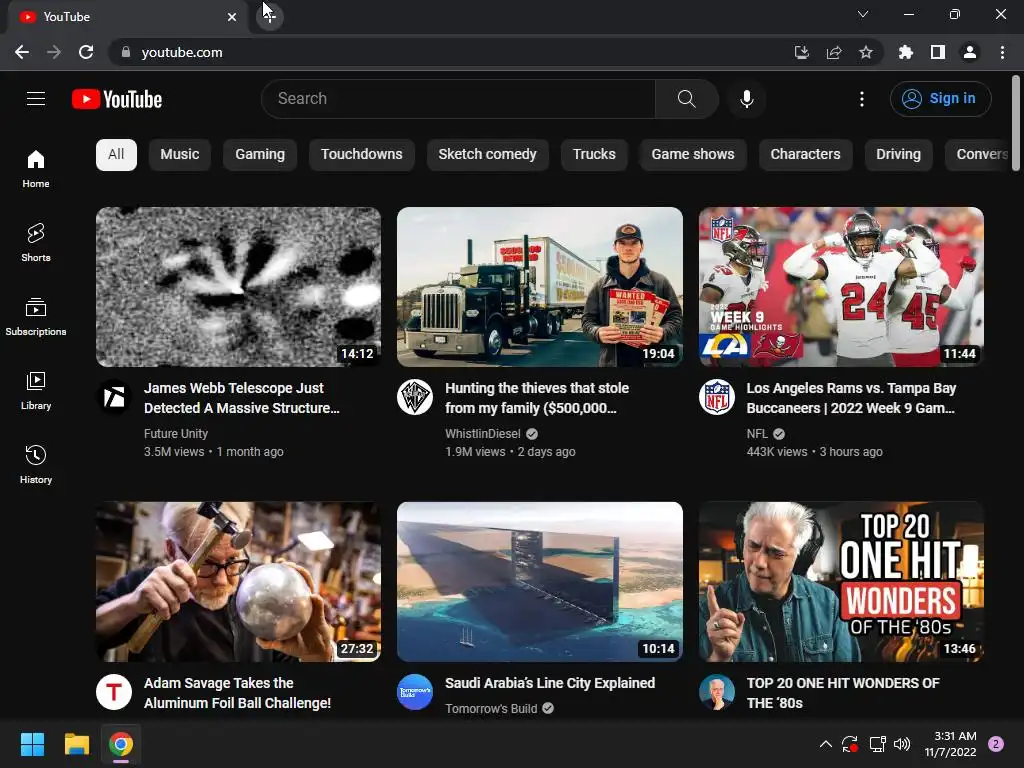The width and height of the screenshot is (1024, 768).
Task: Click the page vertical scrollbar
Action: (1016, 124)
